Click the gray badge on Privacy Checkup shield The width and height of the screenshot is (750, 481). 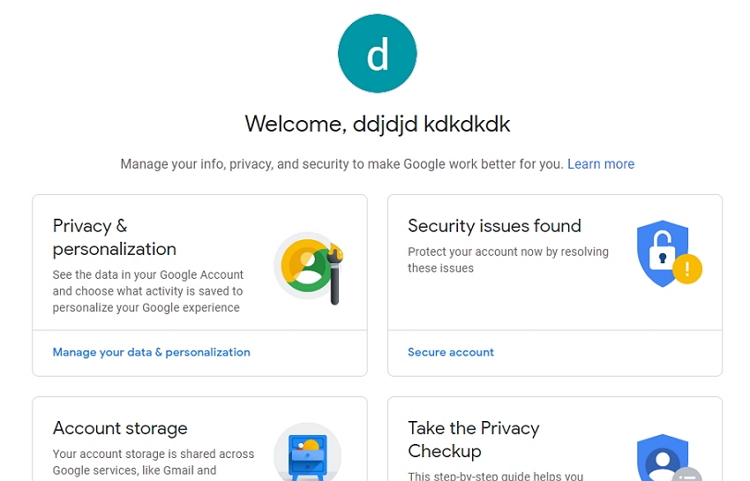687,474
